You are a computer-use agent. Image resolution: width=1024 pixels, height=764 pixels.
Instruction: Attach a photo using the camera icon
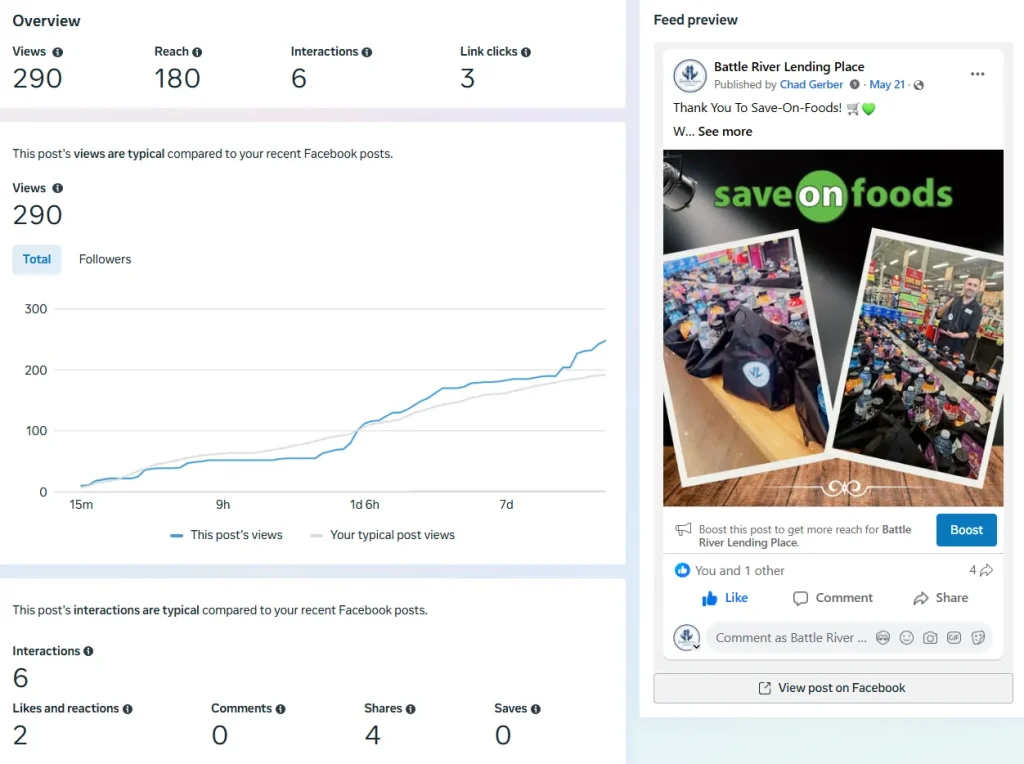931,638
